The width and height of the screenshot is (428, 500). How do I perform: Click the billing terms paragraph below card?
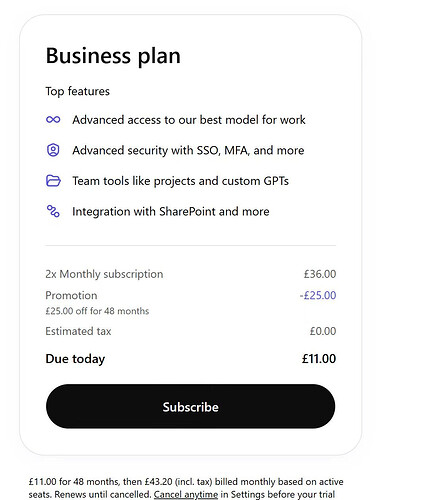pyautogui.click(x=186, y=488)
